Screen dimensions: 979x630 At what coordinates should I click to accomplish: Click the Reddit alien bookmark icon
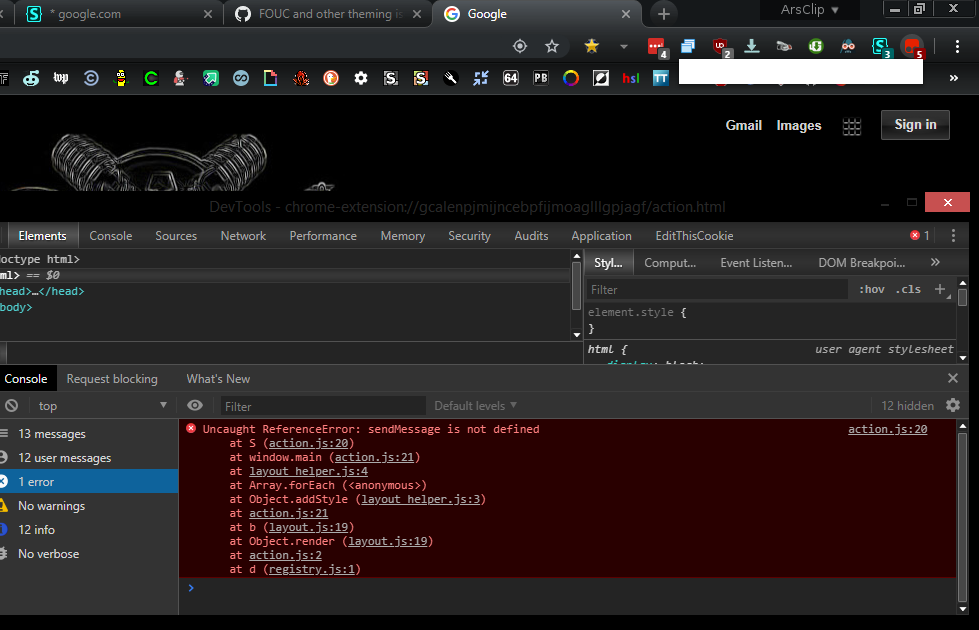pos(31,78)
